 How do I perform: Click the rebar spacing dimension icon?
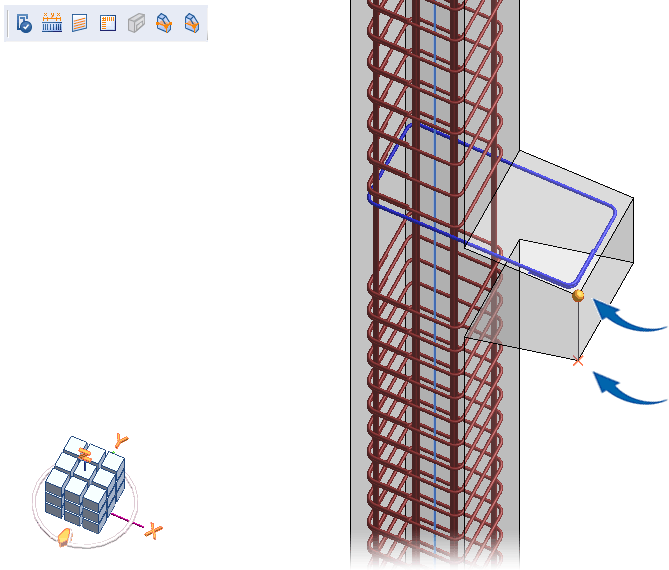(52, 23)
